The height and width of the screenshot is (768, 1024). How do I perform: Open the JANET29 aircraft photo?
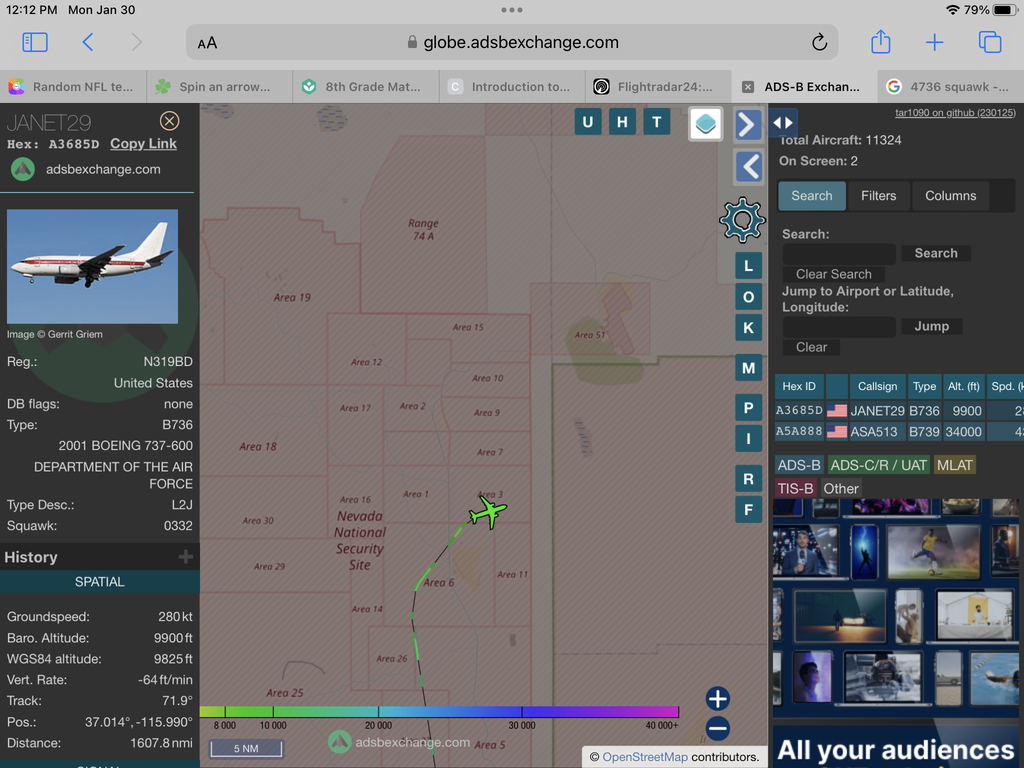tap(92, 266)
